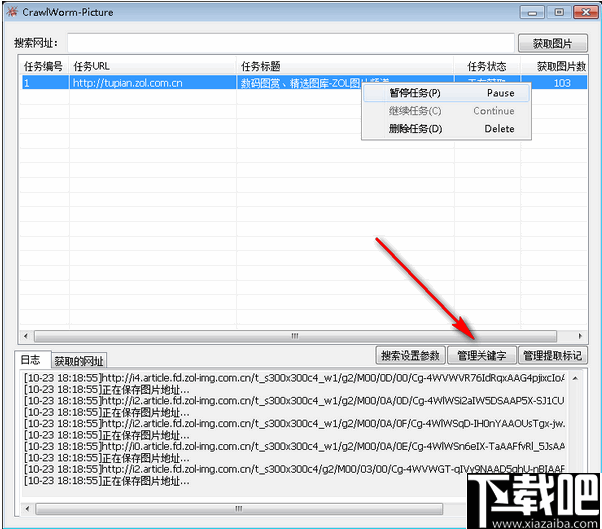602x529 pixels.
Task: Click the 任务标题 column header
Action: click(x=345, y=66)
